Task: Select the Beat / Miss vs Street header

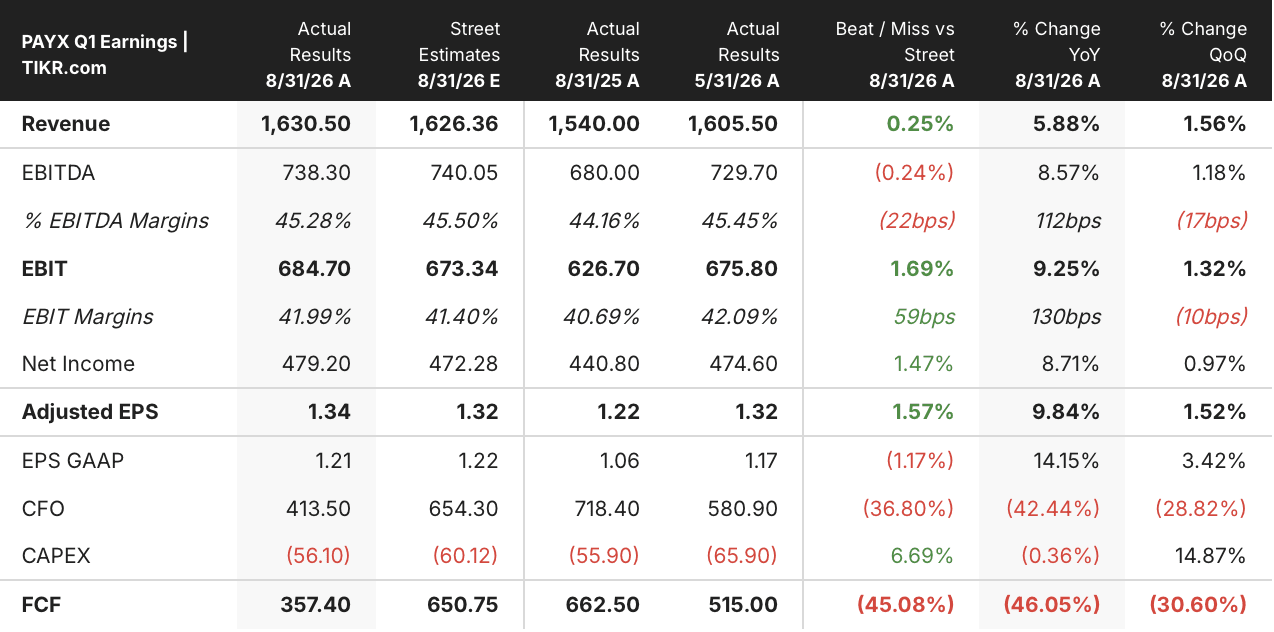Action: click(x=895, y=55)
